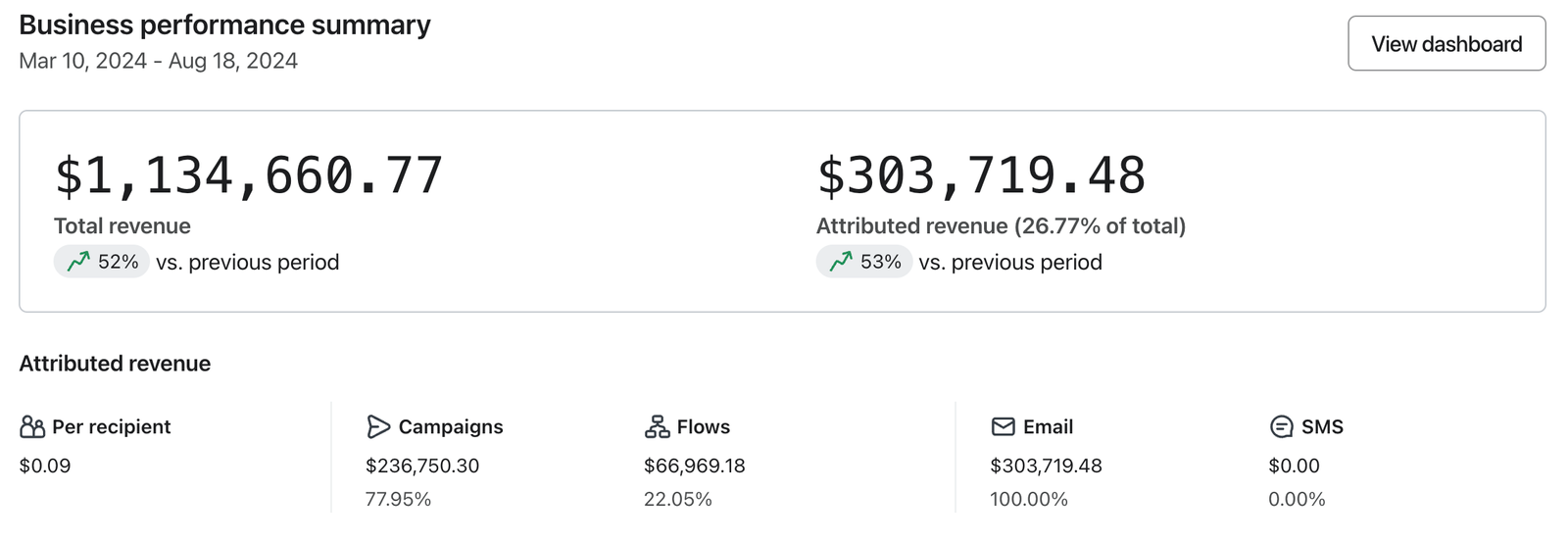Image resolution: width=1568 pixels, height=542 pixels.
Task: Click the Business performance summary heading
Action: pyautogui.click(x=224, y=25)
